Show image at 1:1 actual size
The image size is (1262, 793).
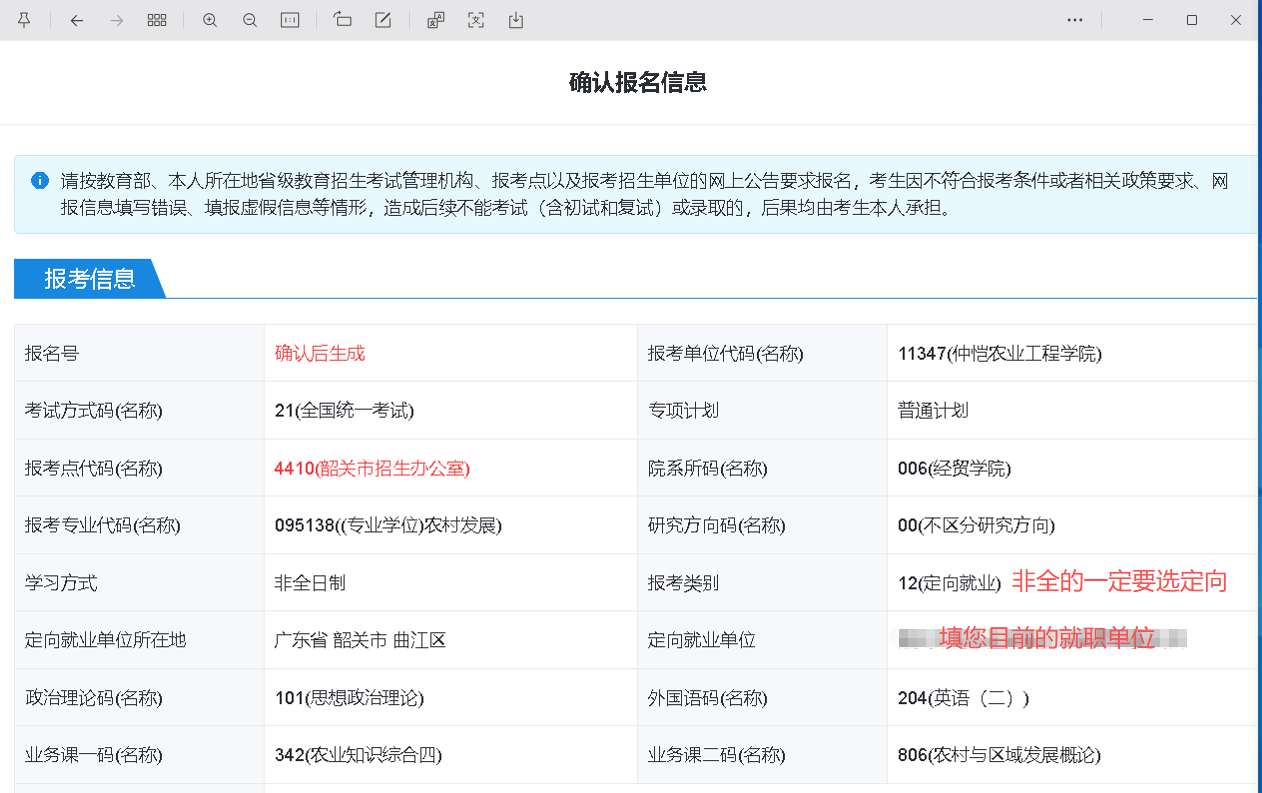coord(290,20)
